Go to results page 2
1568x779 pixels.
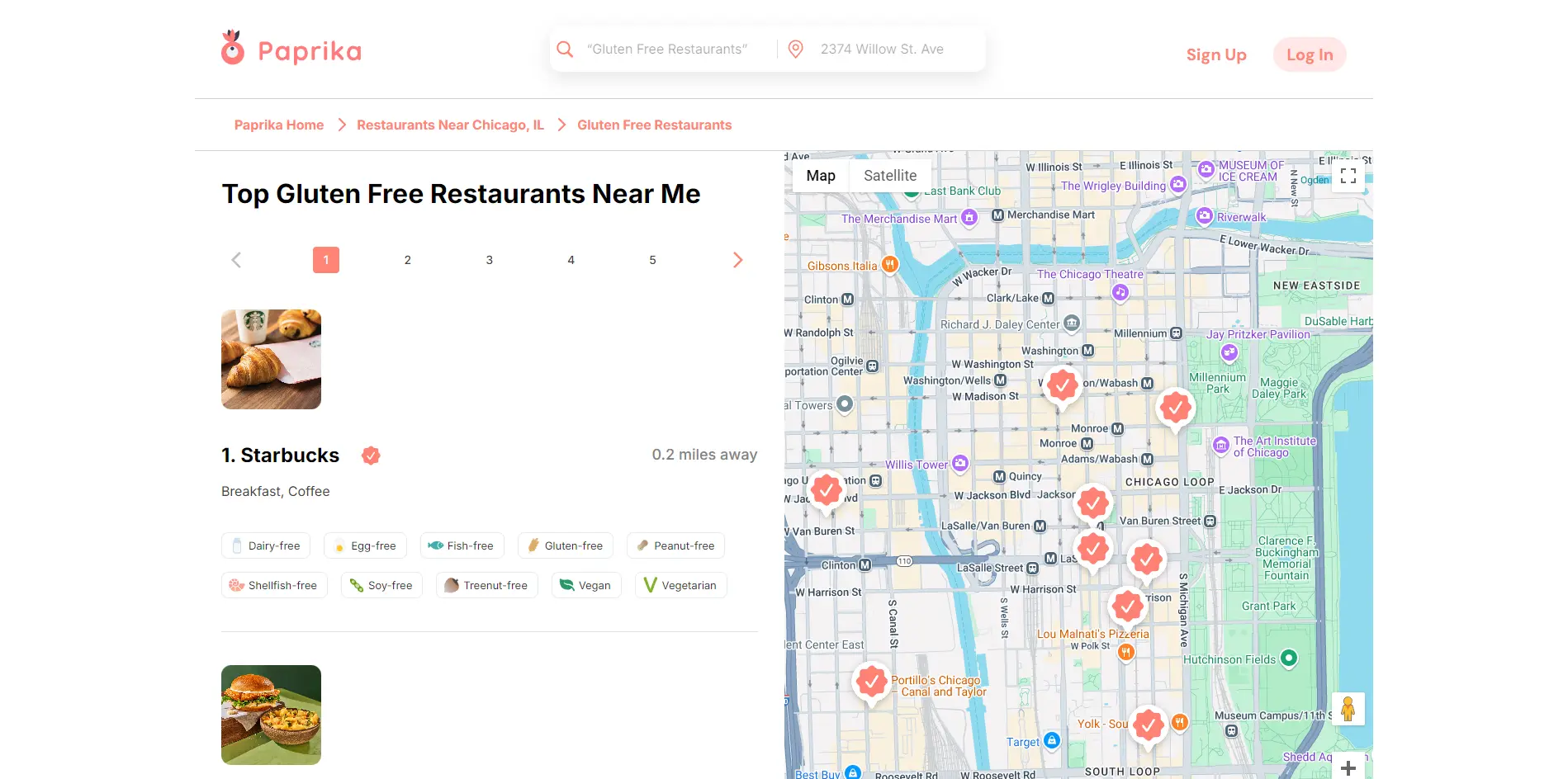(407, 260)
